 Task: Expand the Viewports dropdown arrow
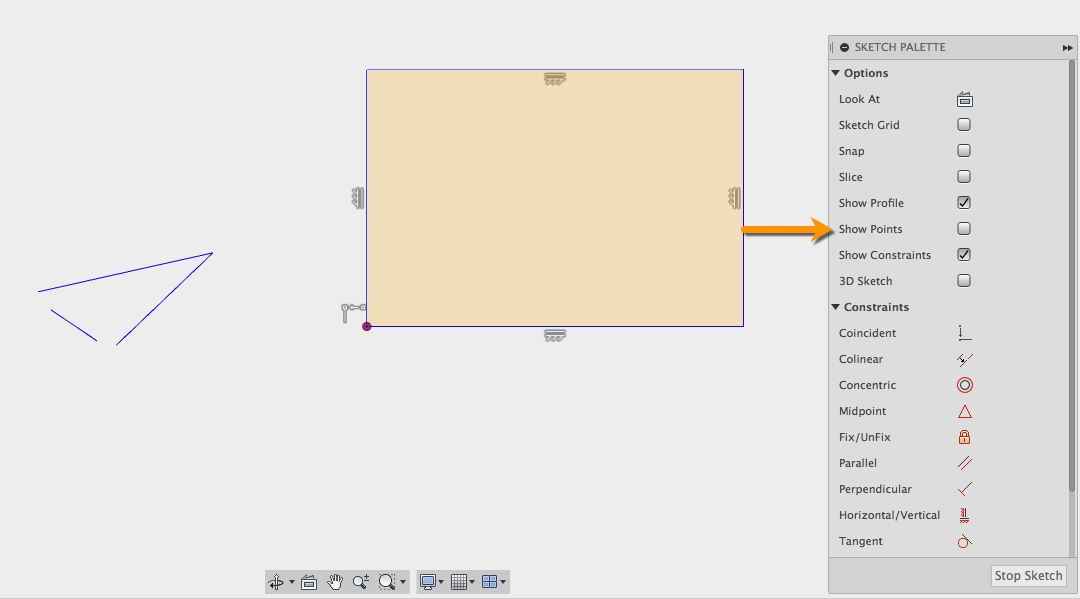(503, 582)
